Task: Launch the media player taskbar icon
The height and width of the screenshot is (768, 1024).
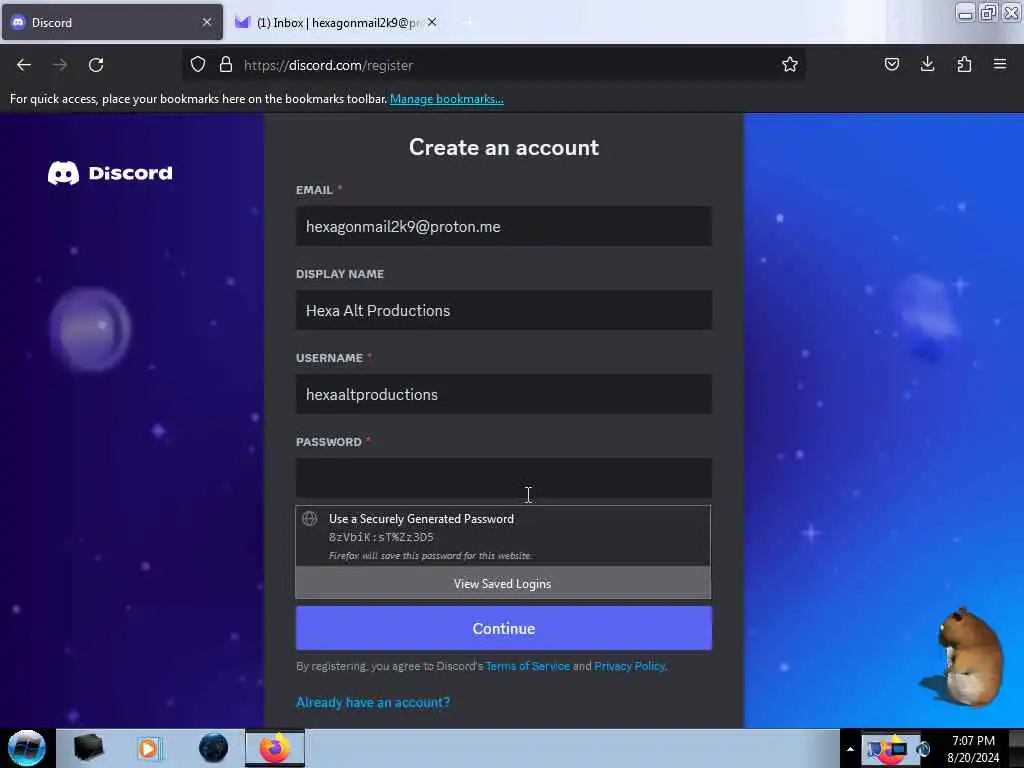Action: tap(148, 748)
